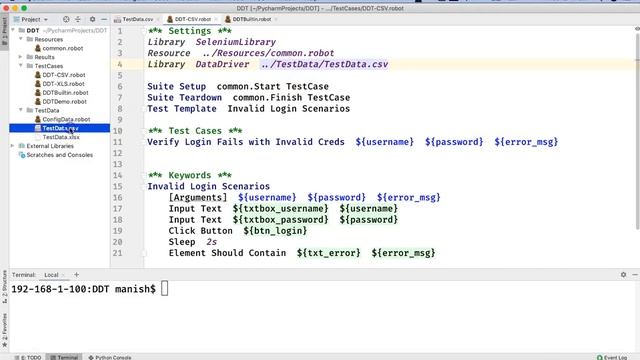
Task: Click 'SeleniumLibrary' on line 2
Action: [236, 42]
